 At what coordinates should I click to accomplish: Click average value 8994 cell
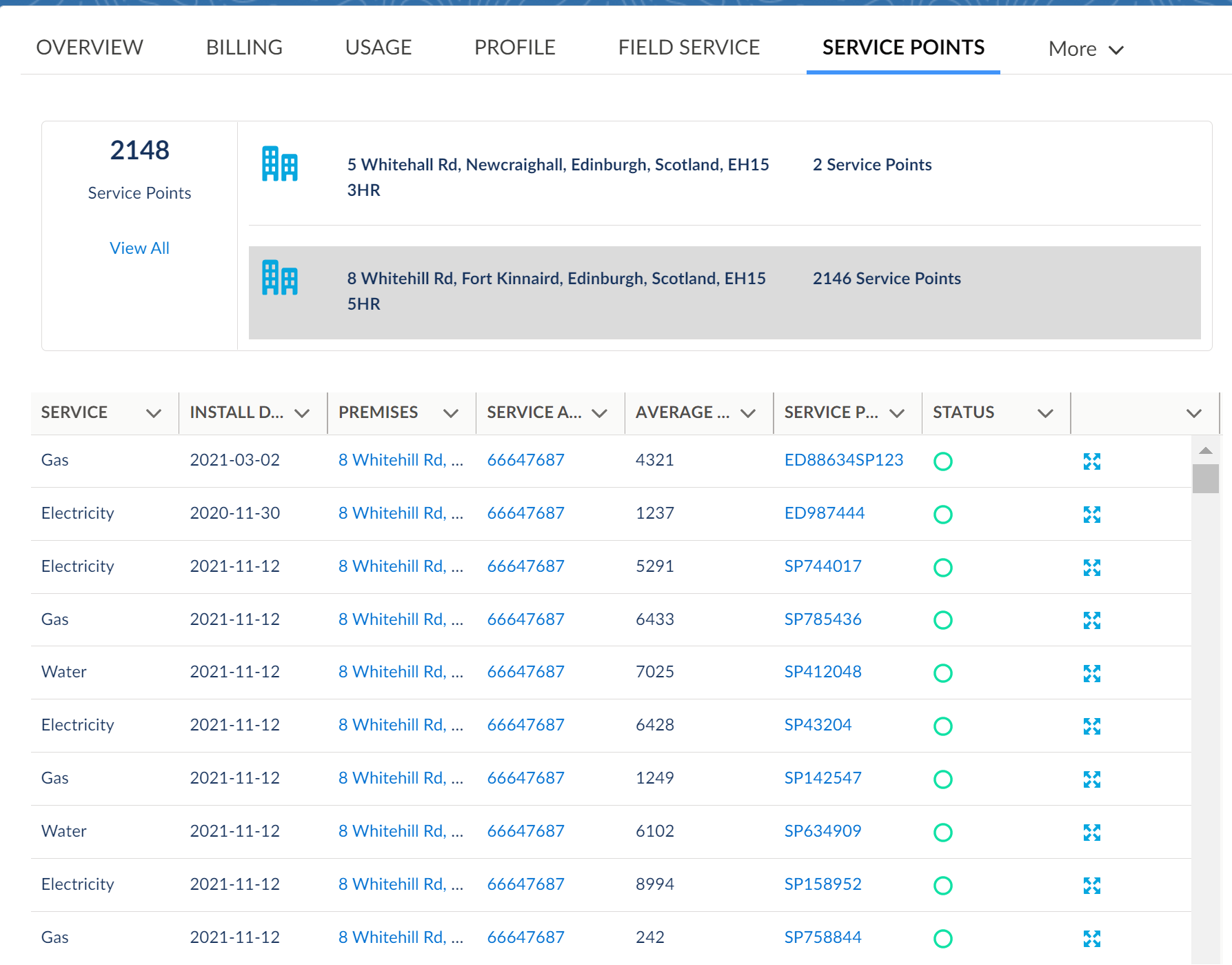click(654, 884)
